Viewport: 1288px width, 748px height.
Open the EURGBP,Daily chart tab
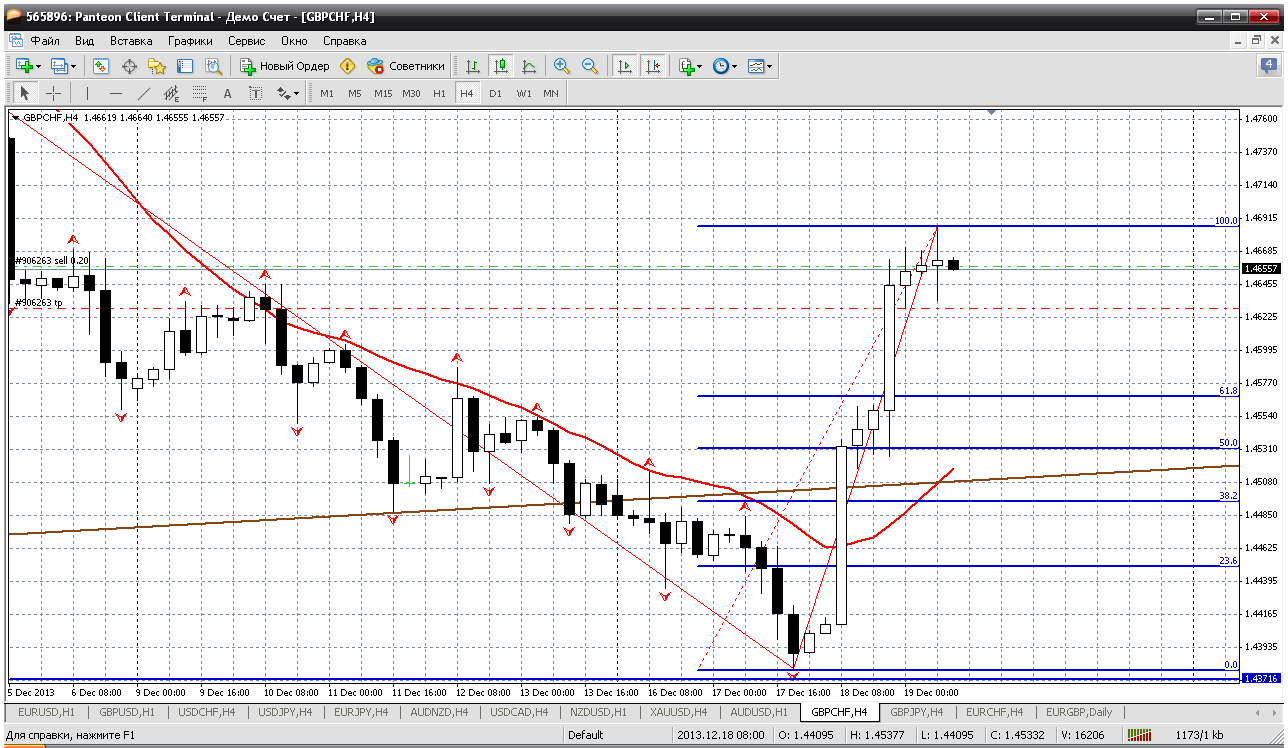1078,712
